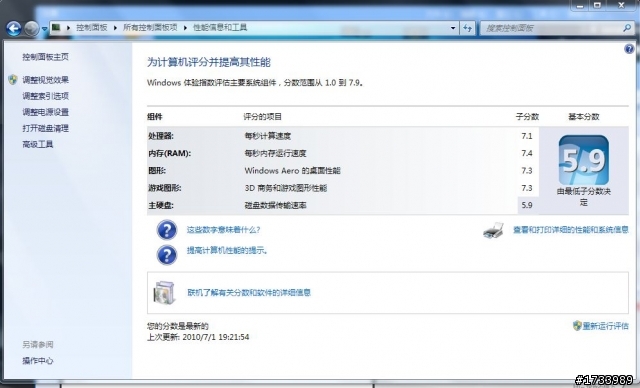Click the control panel icon in address bar
This screenshot has width=640, height=388.
click(x=56, y=27)
